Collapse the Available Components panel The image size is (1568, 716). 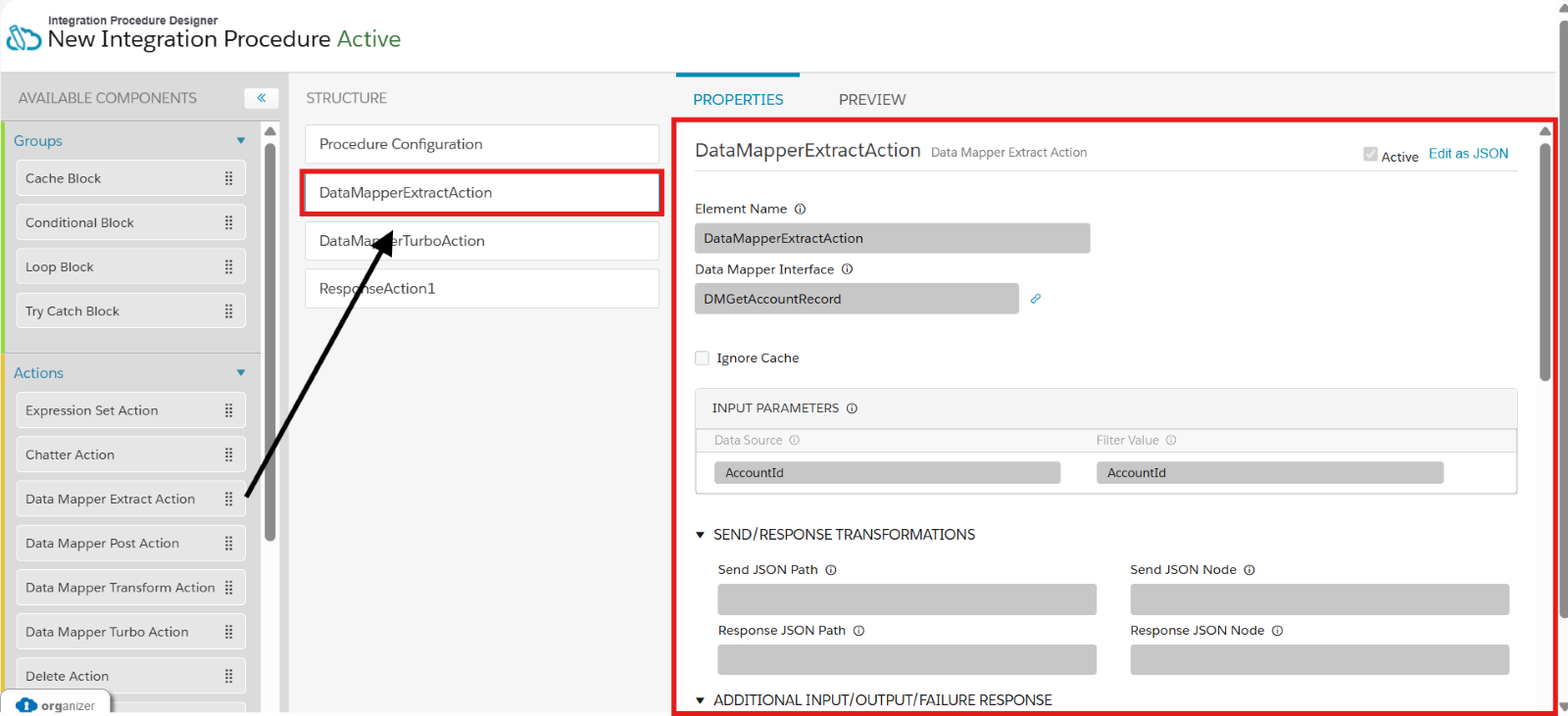(x=261, y=98)
